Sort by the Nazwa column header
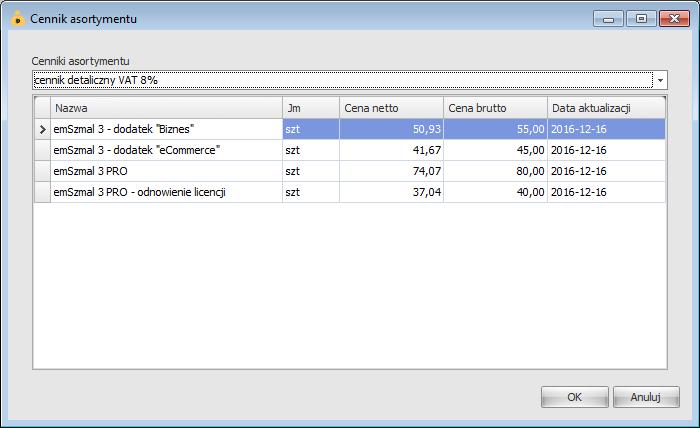The width and height of the screenshot is (700, 428). point(167,108)
